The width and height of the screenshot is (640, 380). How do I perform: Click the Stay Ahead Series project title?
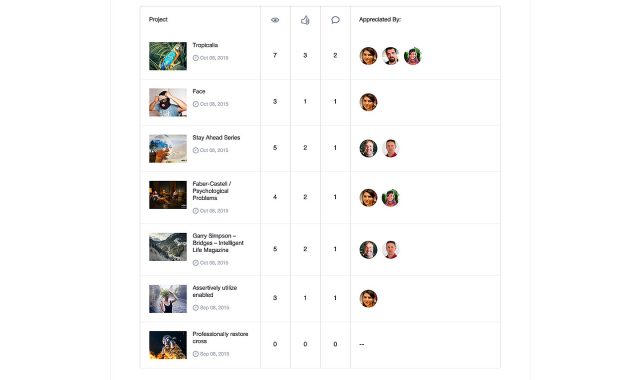click(x=216, y=138)
